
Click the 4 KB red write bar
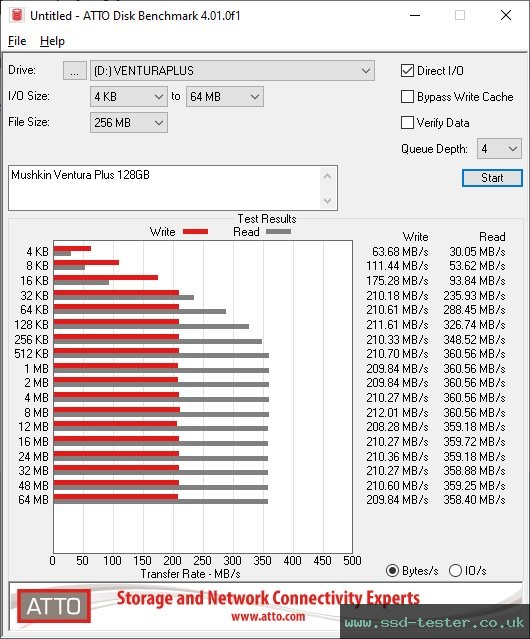pos(73,249)
